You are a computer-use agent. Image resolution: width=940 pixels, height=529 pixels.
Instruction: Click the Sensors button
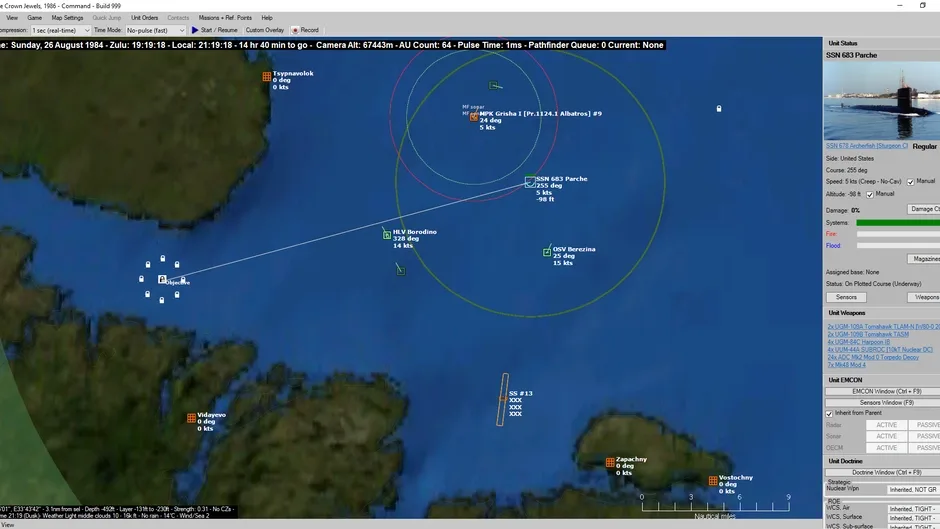[x=846, y=297]
